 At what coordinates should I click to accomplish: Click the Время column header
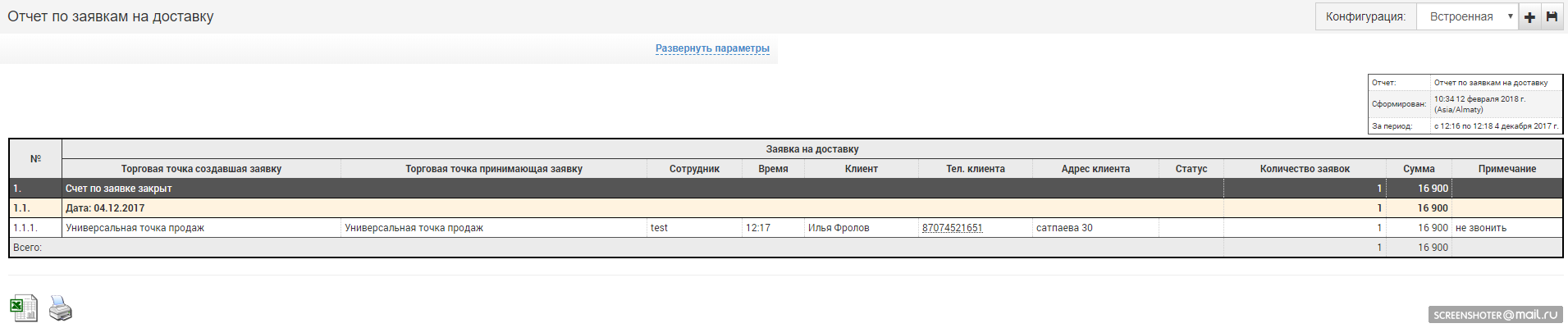pos(773,169)
